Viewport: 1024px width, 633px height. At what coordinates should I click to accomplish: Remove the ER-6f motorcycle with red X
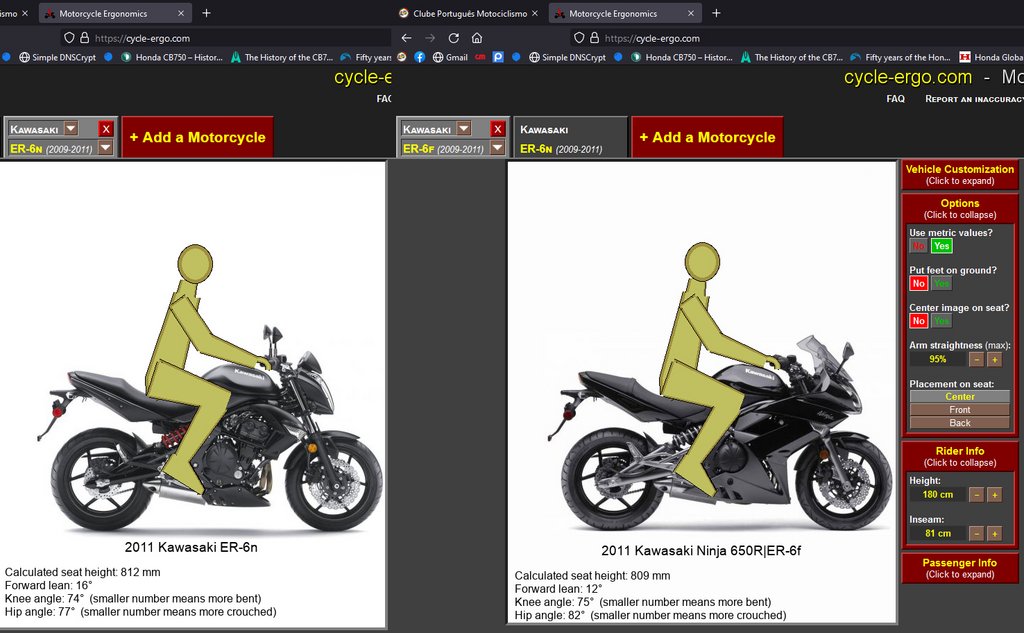[x=498, y=129]
